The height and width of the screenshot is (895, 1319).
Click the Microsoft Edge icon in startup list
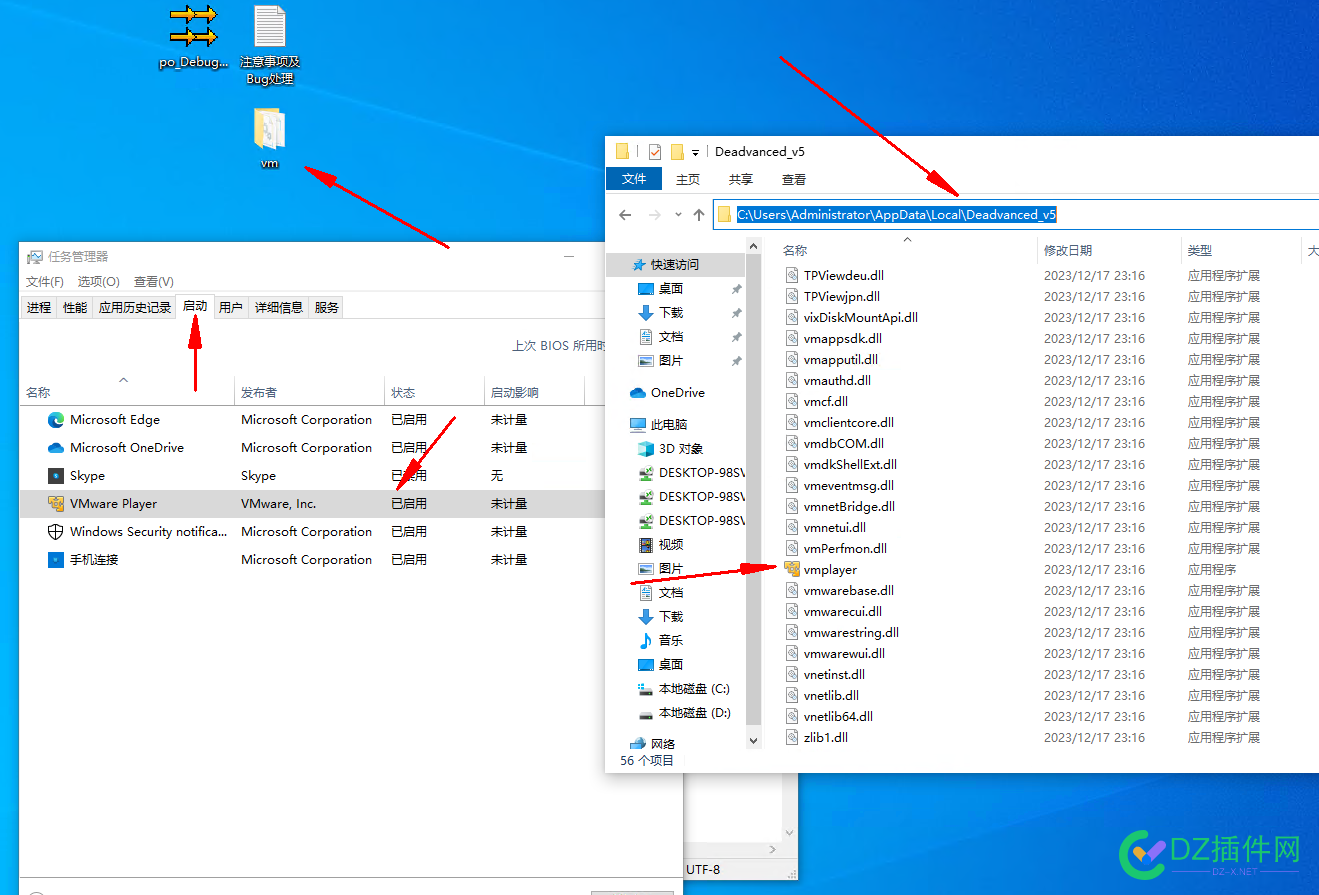point(56,420)
